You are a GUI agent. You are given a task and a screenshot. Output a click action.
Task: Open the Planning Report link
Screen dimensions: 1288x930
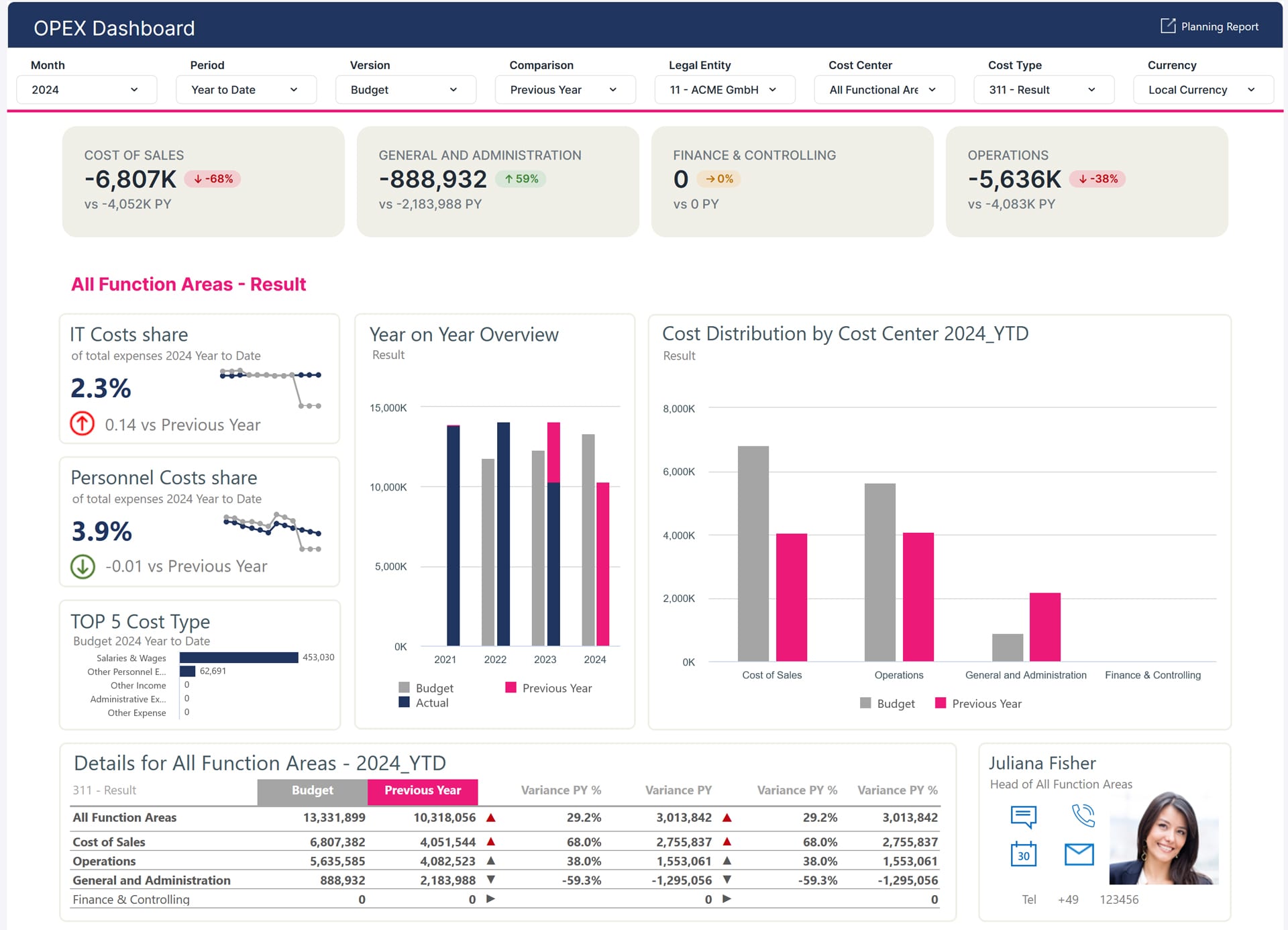pos(1219,27)
